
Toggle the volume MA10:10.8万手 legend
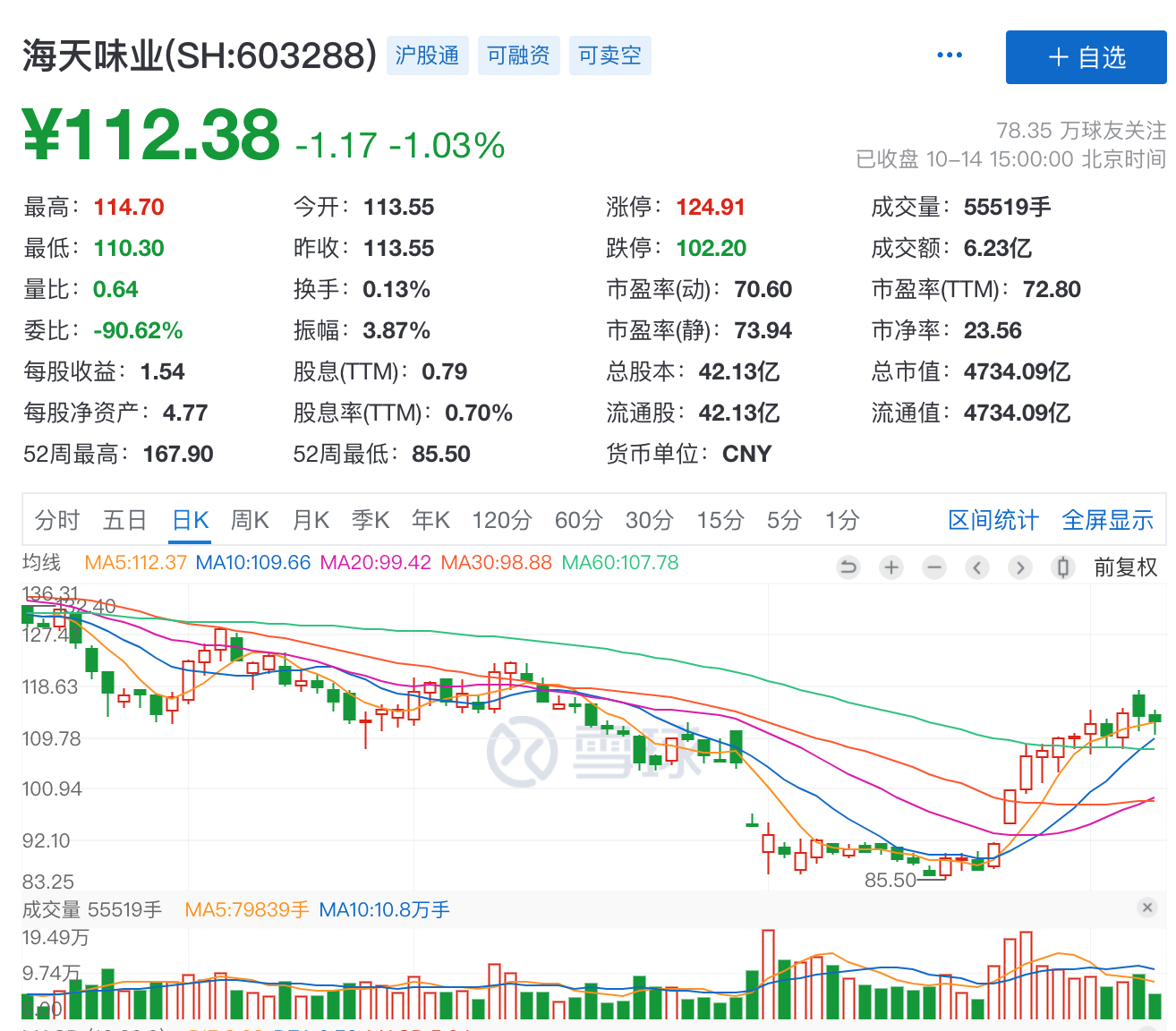click(x=383, y=909)
